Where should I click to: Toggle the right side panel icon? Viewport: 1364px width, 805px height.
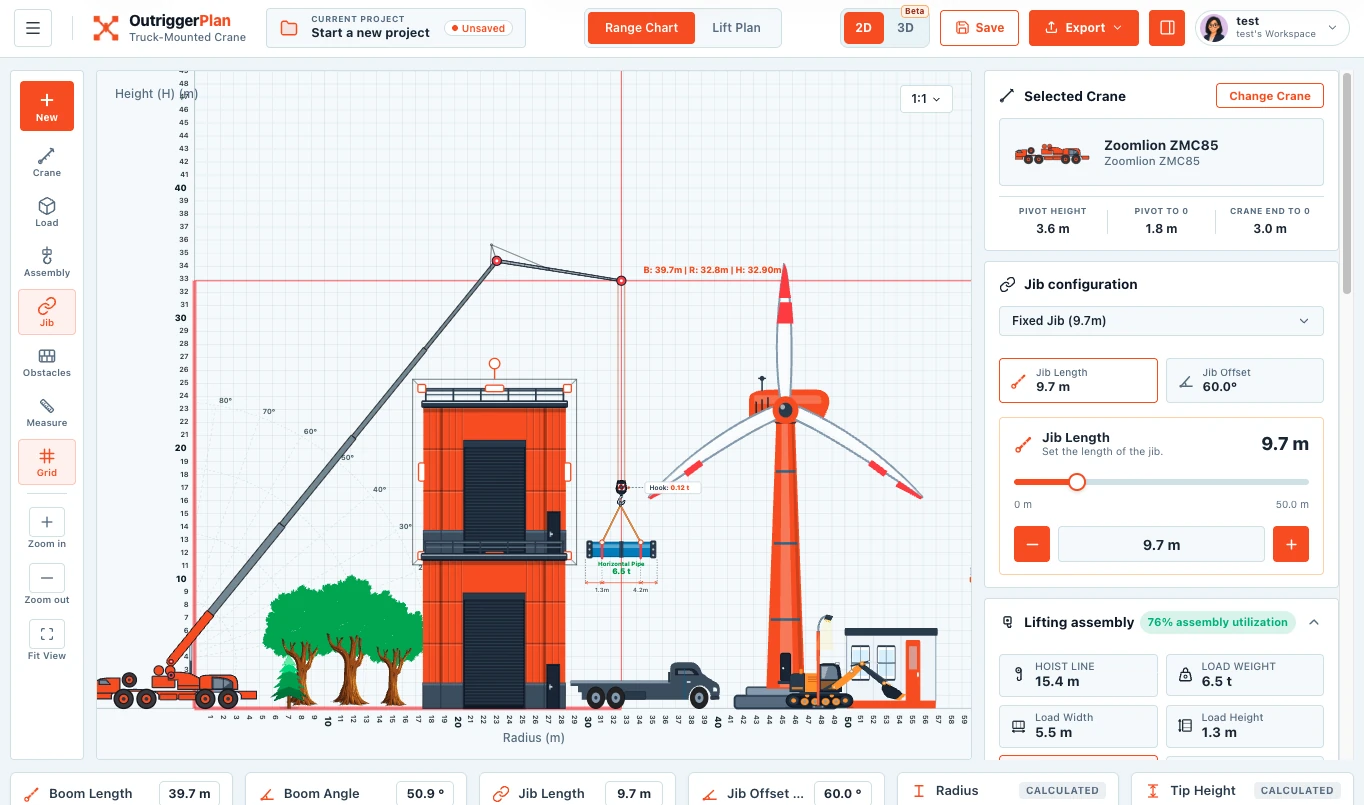[1167, 28]
